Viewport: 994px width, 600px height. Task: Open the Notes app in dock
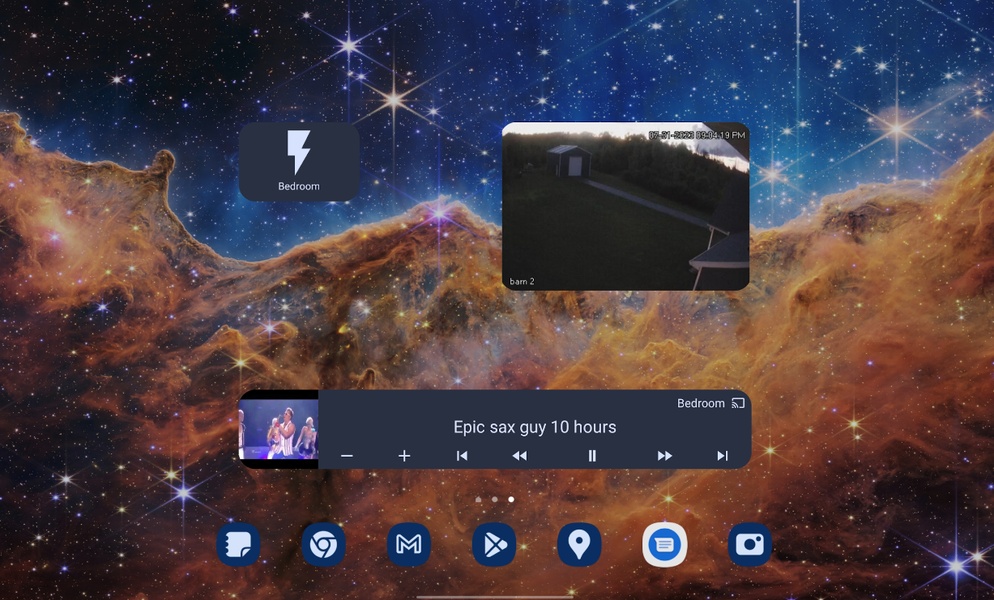point(238,544)
